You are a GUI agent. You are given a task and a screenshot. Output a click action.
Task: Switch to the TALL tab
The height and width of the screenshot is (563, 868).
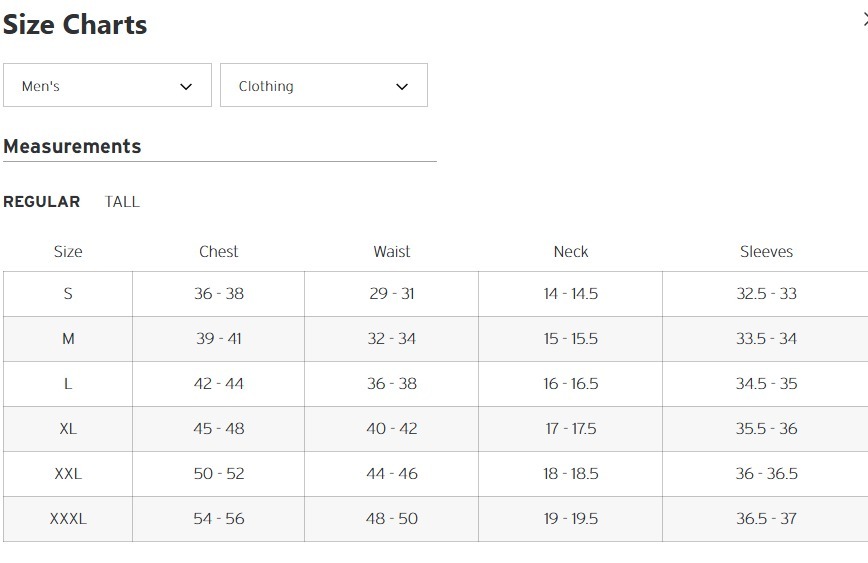122,202
